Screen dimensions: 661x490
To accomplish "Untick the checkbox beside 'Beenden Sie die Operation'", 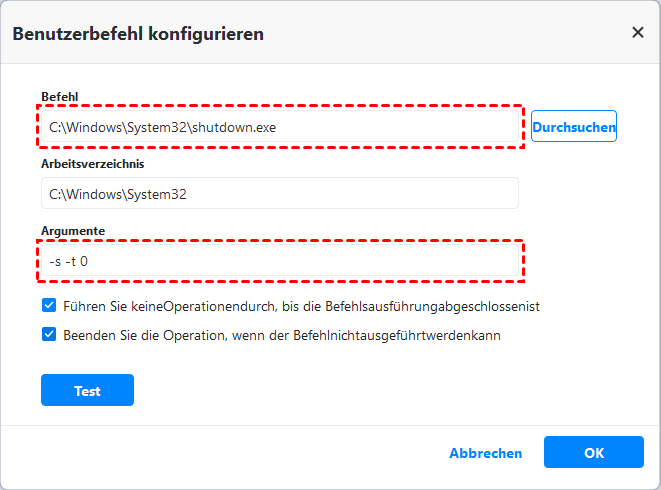I will 49,335.
